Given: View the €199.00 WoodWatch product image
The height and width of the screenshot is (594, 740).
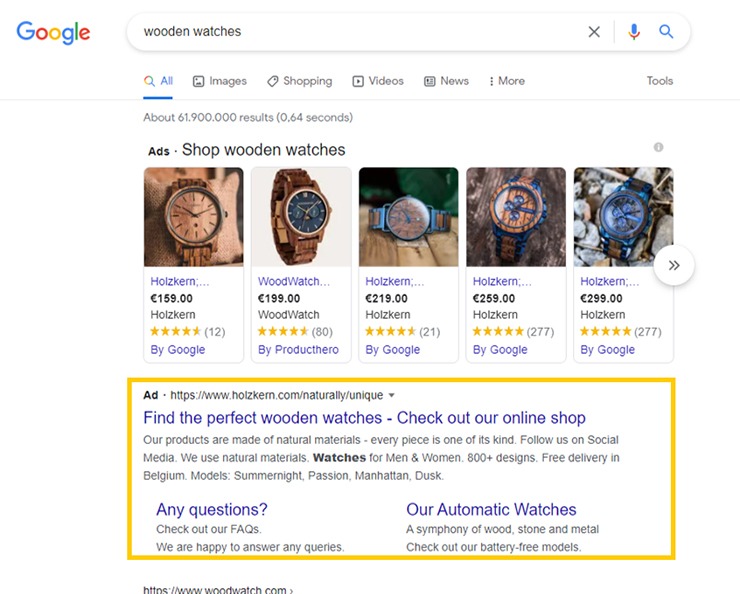Looking at the screenshot, I should [301, 217].
